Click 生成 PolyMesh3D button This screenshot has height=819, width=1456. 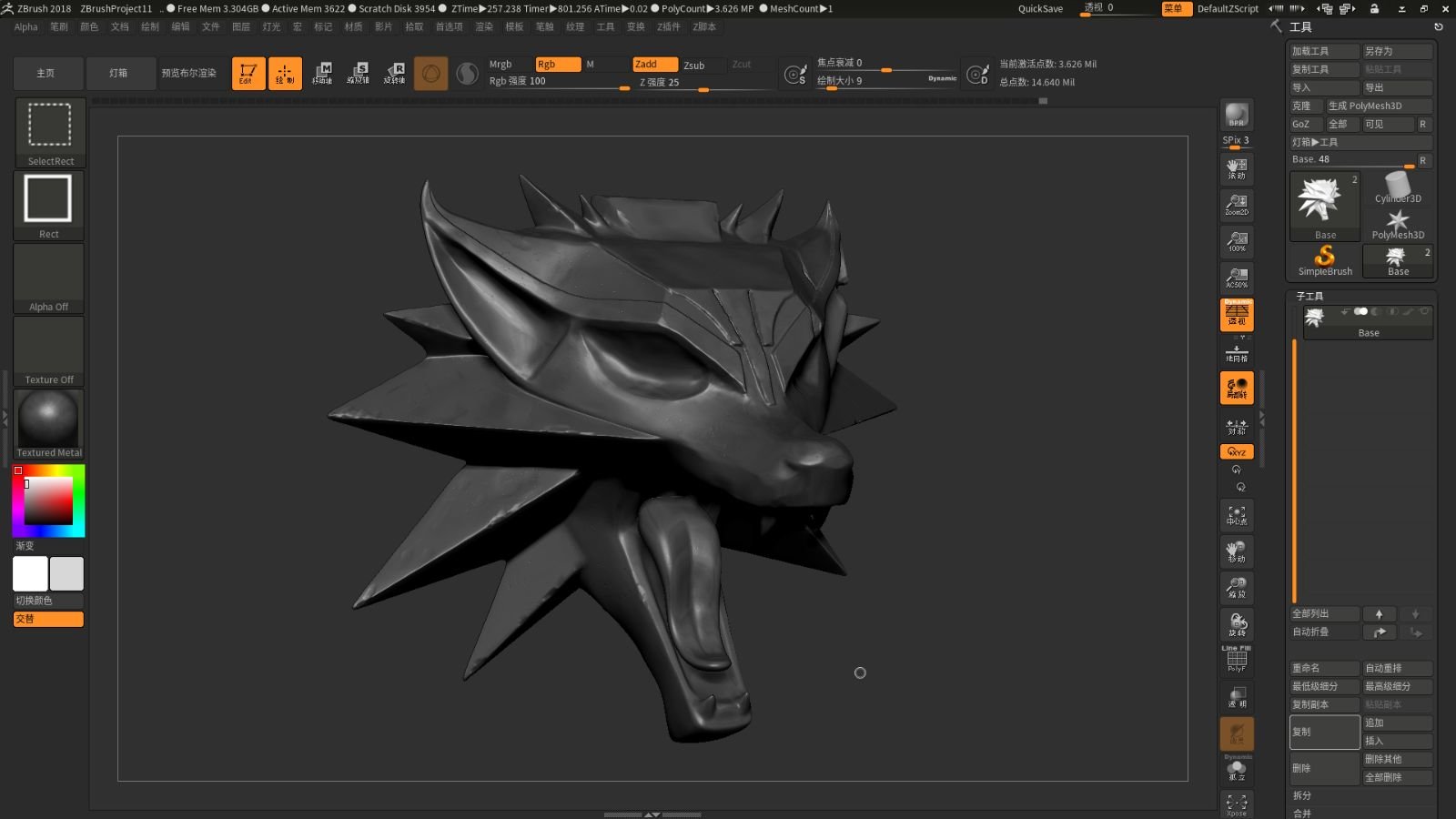1379,106
